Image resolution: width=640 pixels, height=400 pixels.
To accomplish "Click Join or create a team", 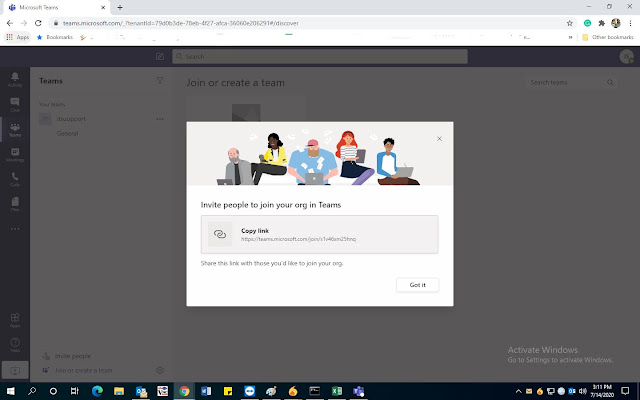I will pyautogui.click(x=83, y=371).
